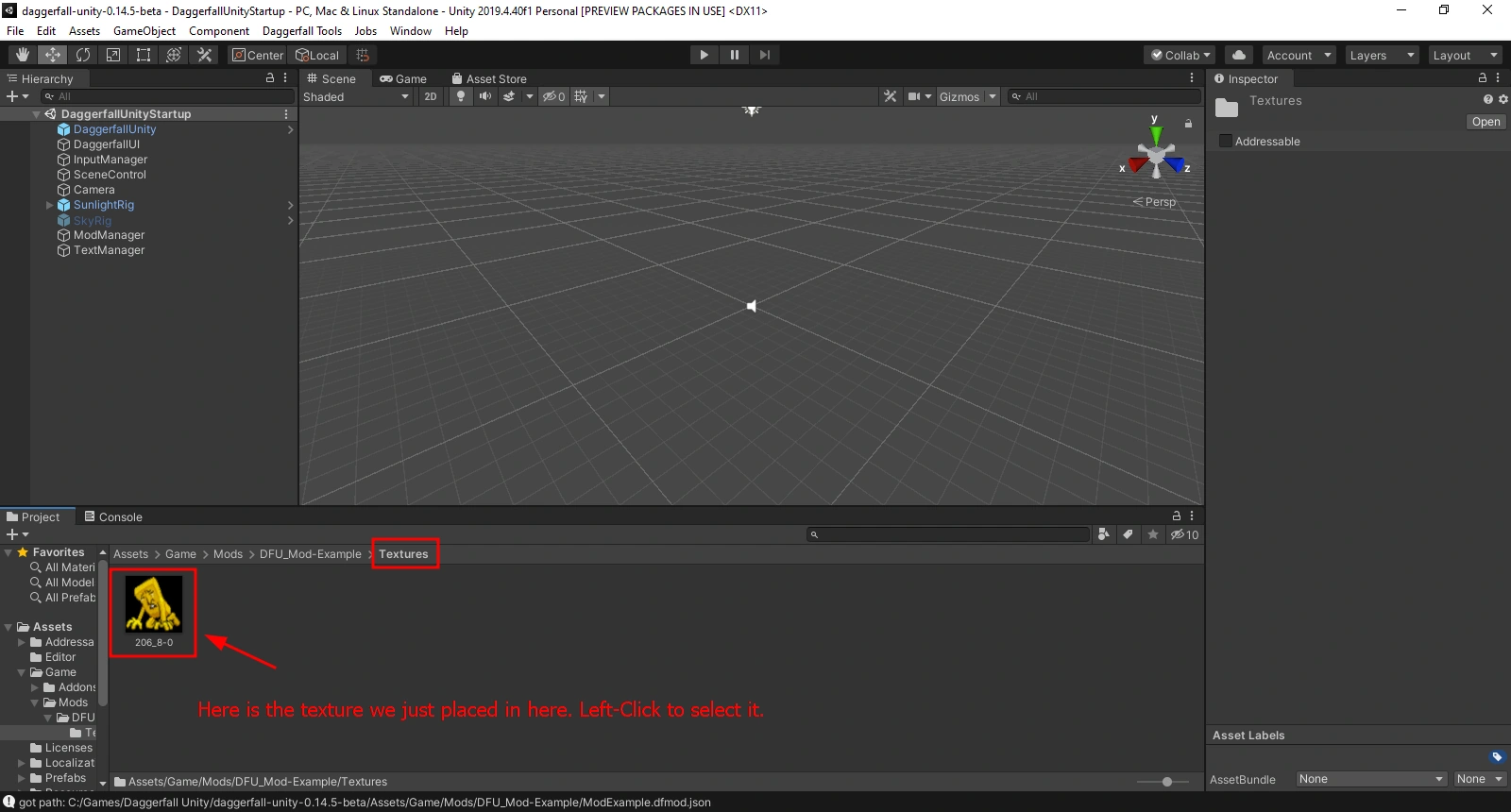Toggle 2D mode in Scene view
The height and width of the screenshot is (812, 1511).
coord(431,96)
